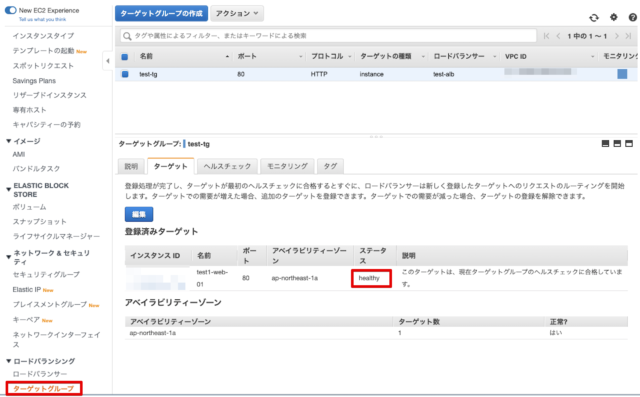Click test-tg name in table row
Screen dimensions: 640x397
pyautogui.click(x=148, y=74)
